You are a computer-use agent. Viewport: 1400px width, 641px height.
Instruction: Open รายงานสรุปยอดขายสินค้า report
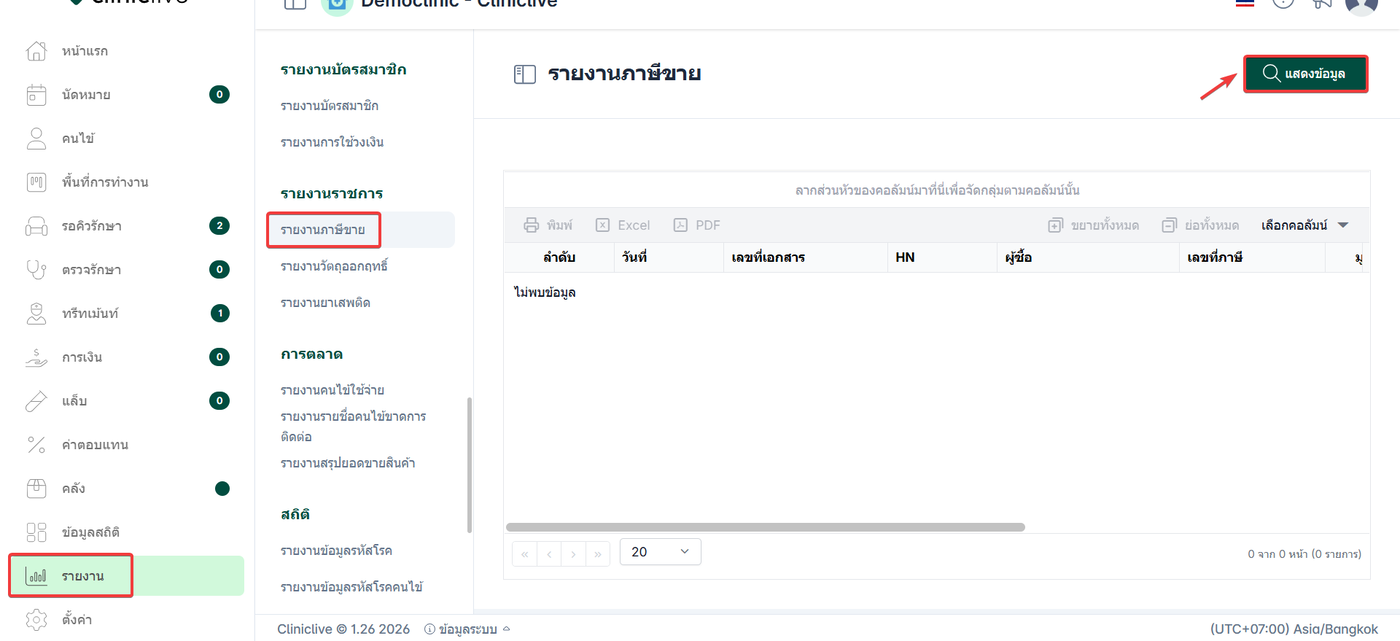[x=348, y=463]
